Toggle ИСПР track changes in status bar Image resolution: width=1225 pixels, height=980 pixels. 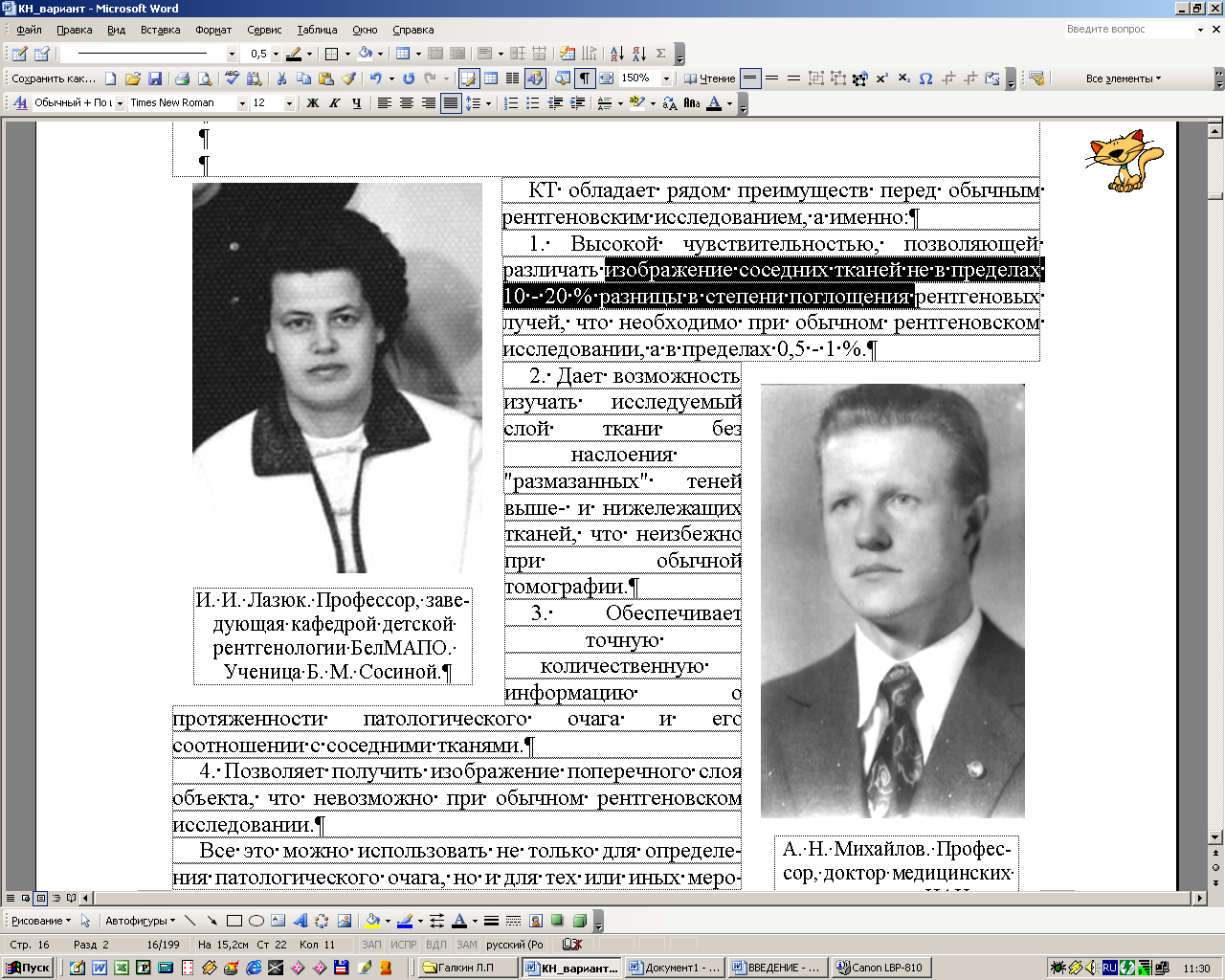pos(404,945)
